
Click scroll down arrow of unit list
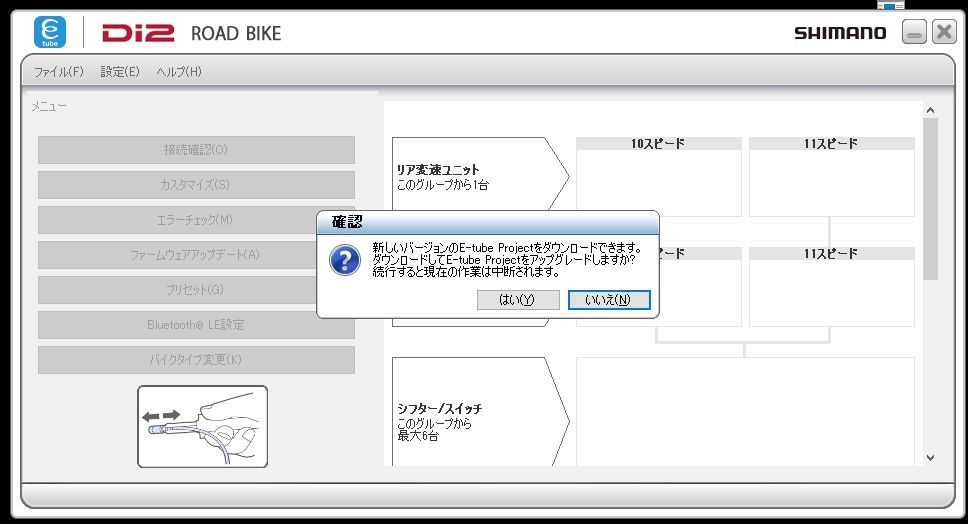[930, 458]
